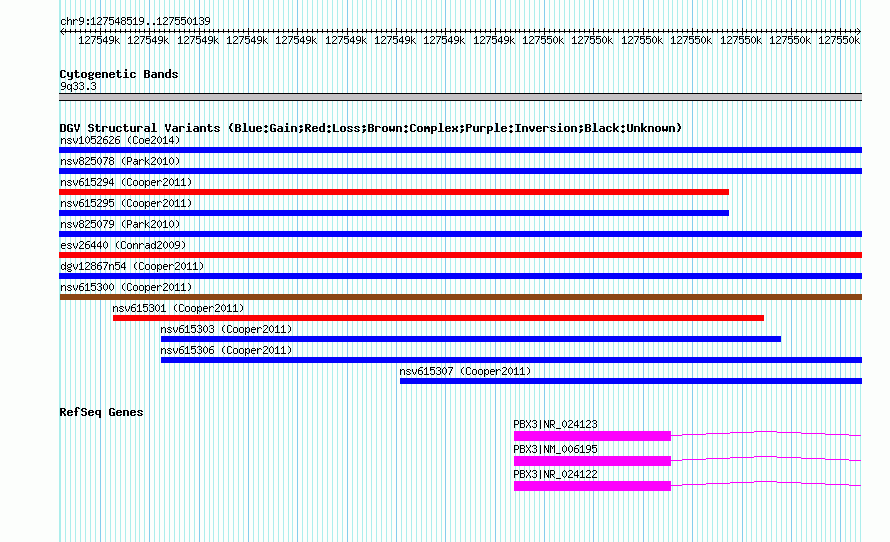
Task: Select the blue bar for nsv1052626
Action: [460, 150]
